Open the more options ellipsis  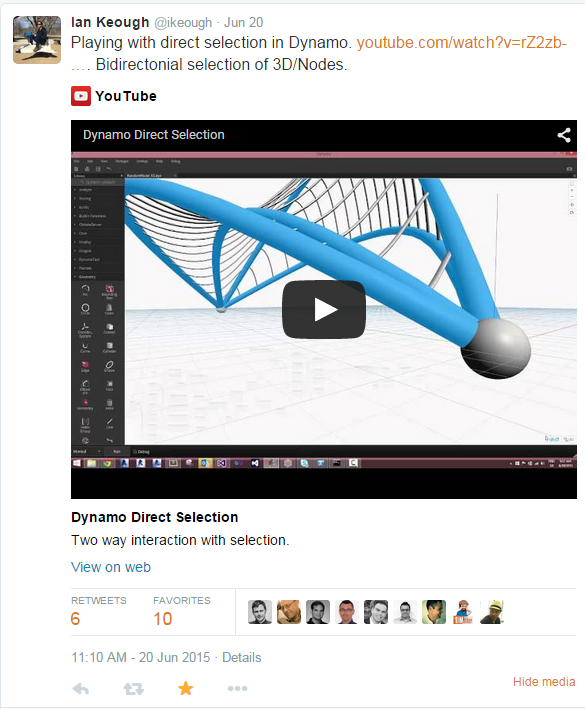[237, 688]
